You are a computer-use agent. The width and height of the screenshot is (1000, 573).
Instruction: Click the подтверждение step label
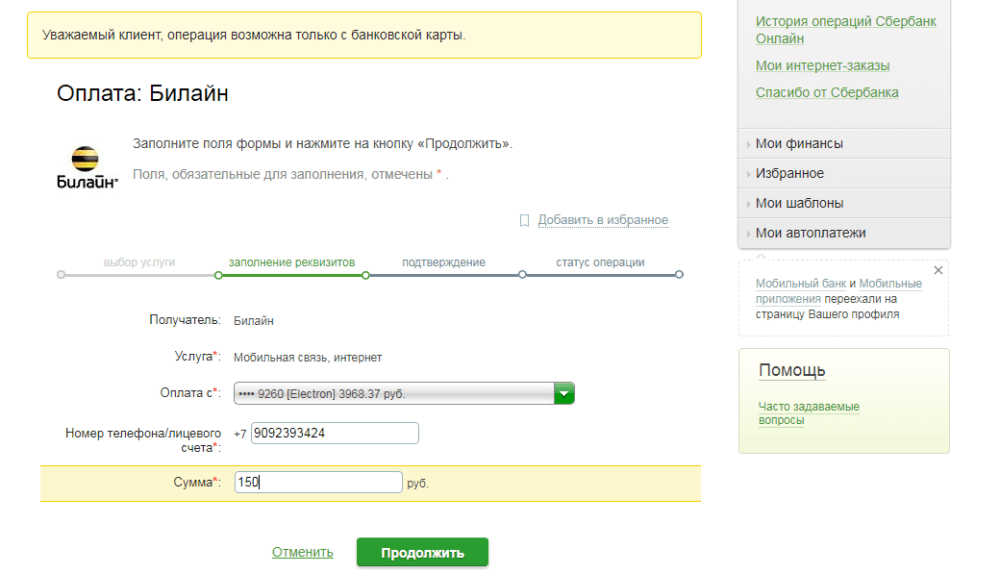(443, 262)
